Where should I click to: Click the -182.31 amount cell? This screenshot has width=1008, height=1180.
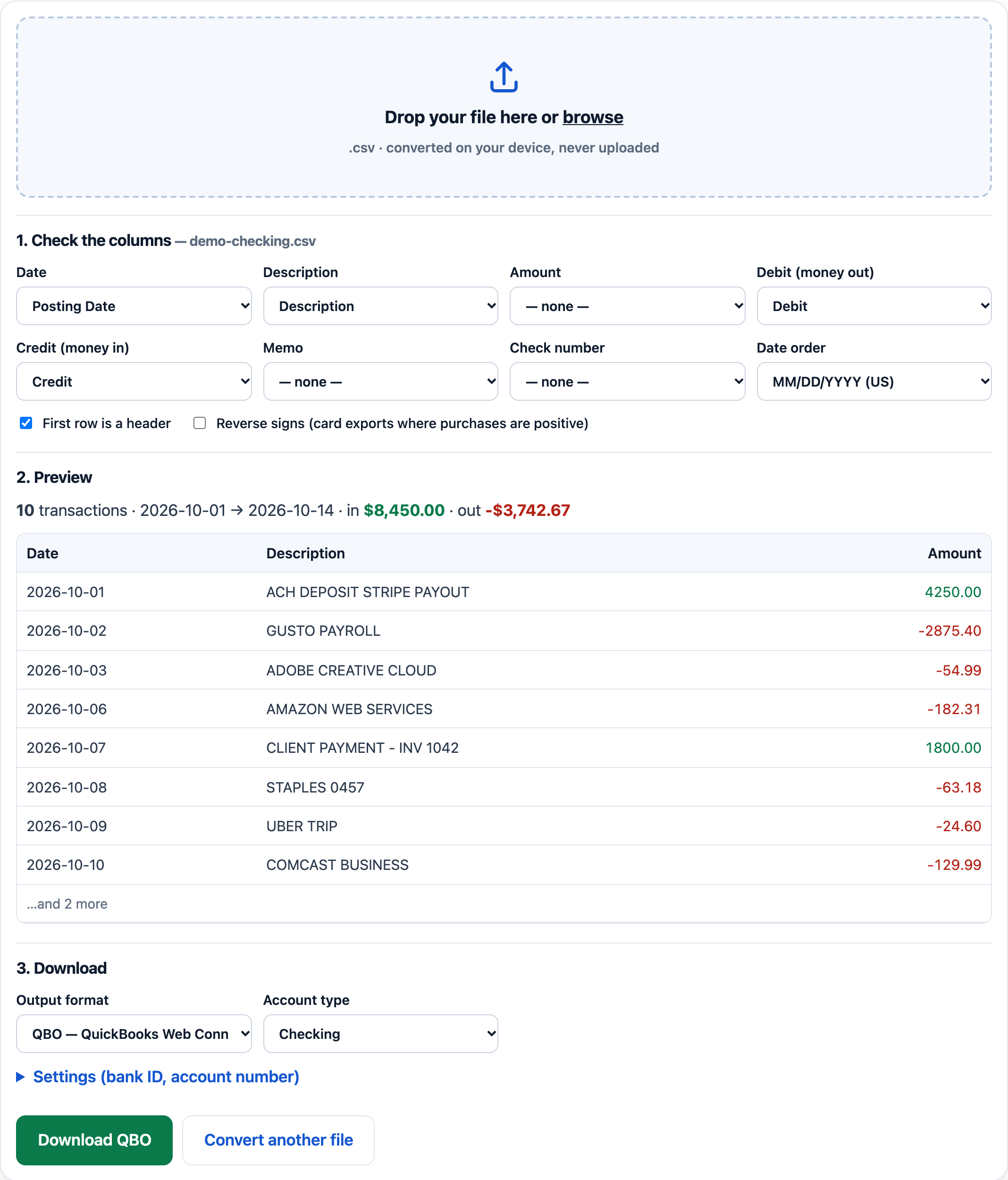tap(954, 709)
